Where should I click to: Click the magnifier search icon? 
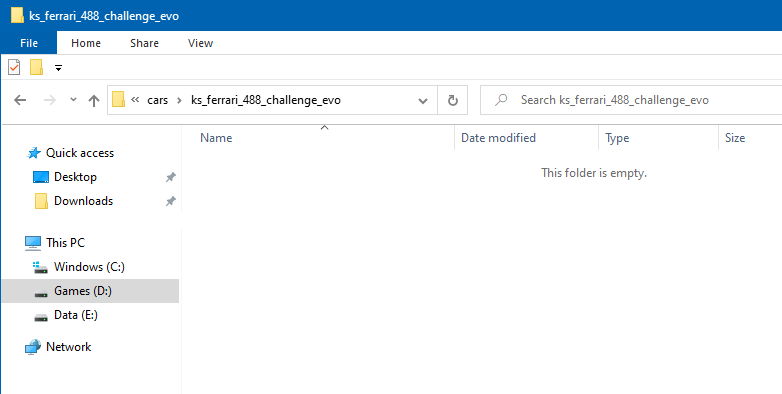click(x=501, y=100)
